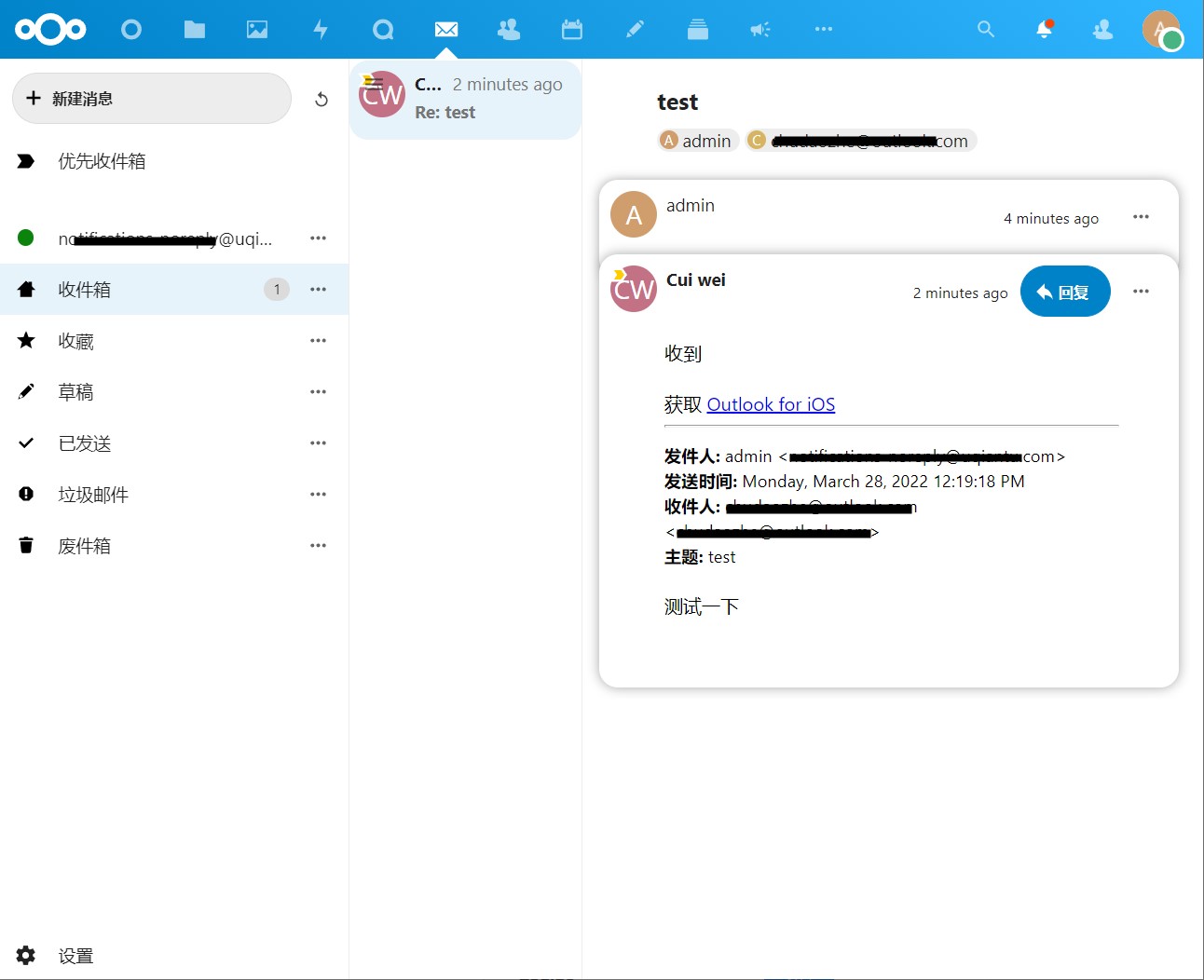Open 废件箱 trash folder

tap(174, 546)
